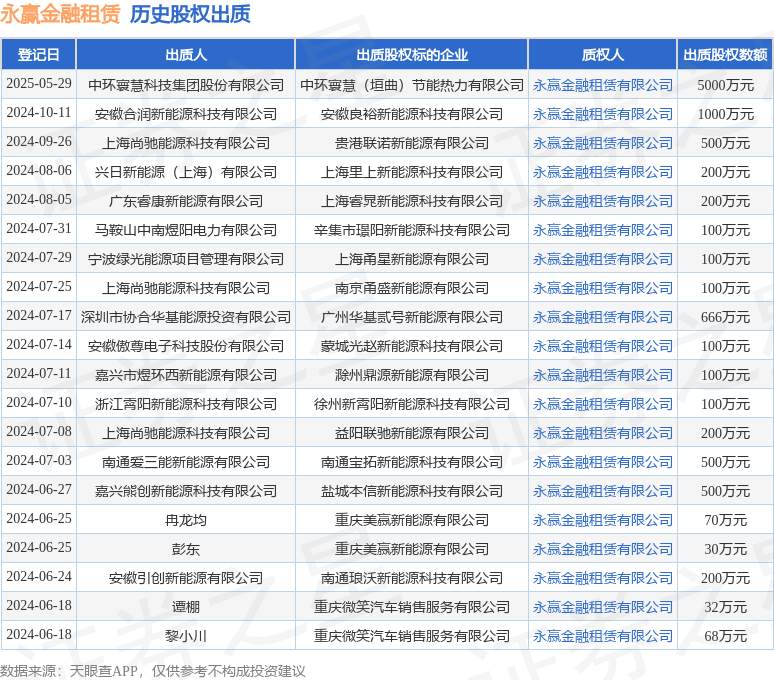The image size is (774, 680).
Task: Select 南通宝拓新能源科技有限公司 cell
Action: pyautogui.click(x=412, y=462)
